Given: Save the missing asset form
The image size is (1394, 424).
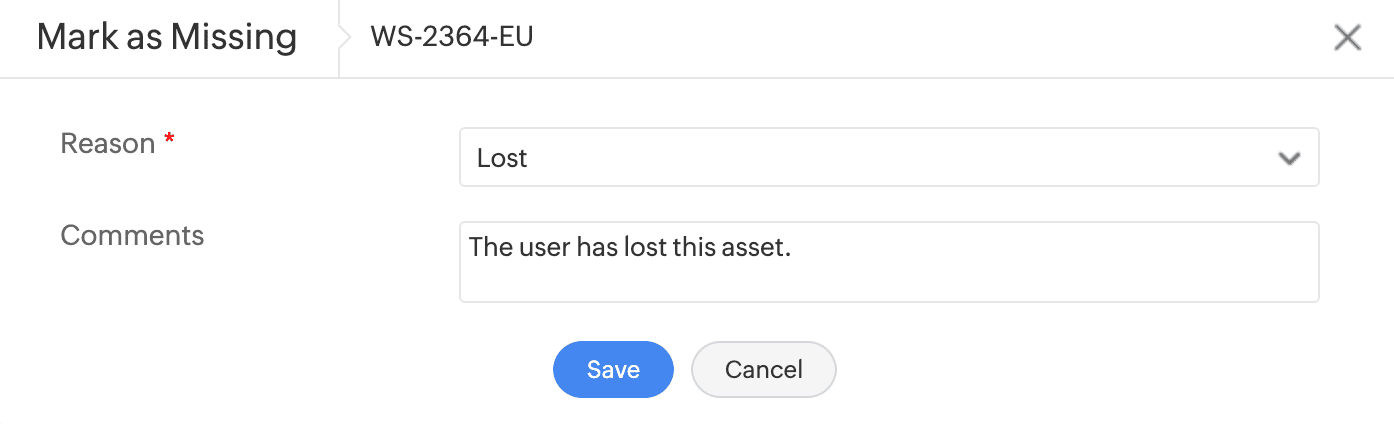Looking at the screenshot, I should tap(613, 369).
